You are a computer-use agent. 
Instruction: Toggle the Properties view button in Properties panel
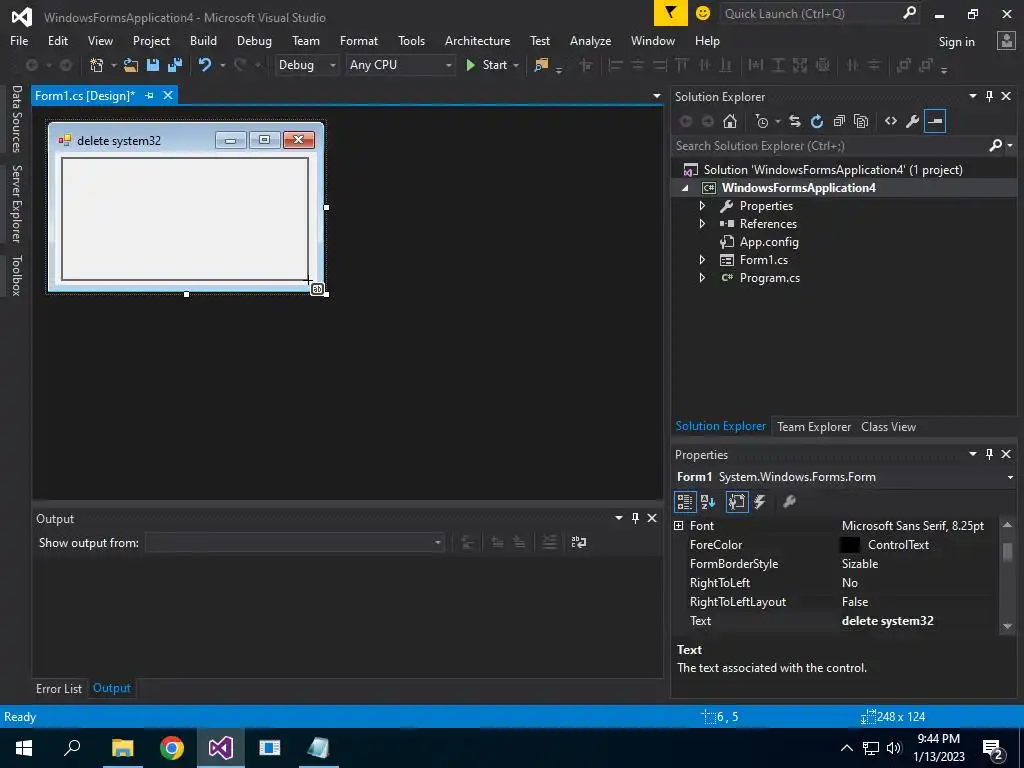point(737,502)
